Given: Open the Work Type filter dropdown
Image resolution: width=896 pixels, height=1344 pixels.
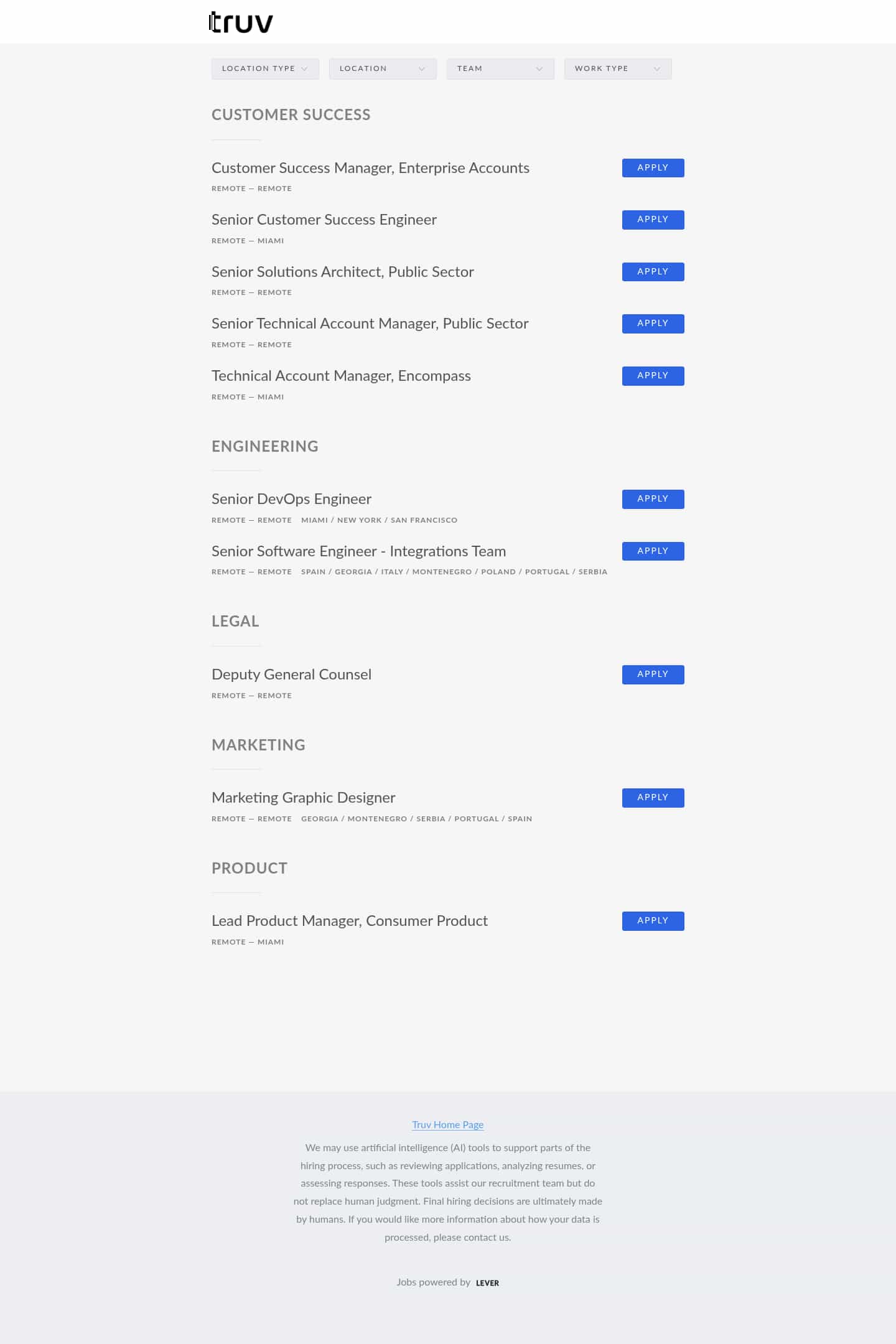Looking at the screenshot, I should pyautogui.click(x=617, y=68).
